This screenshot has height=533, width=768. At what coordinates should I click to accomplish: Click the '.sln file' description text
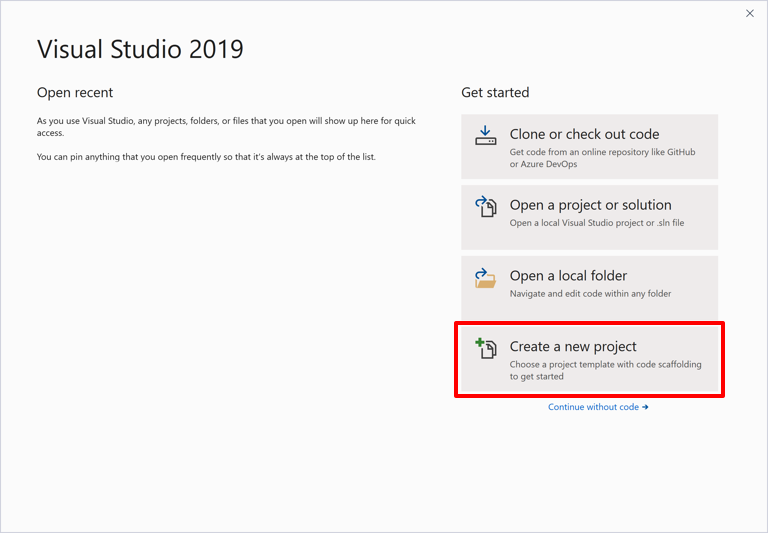coord(597,223)
